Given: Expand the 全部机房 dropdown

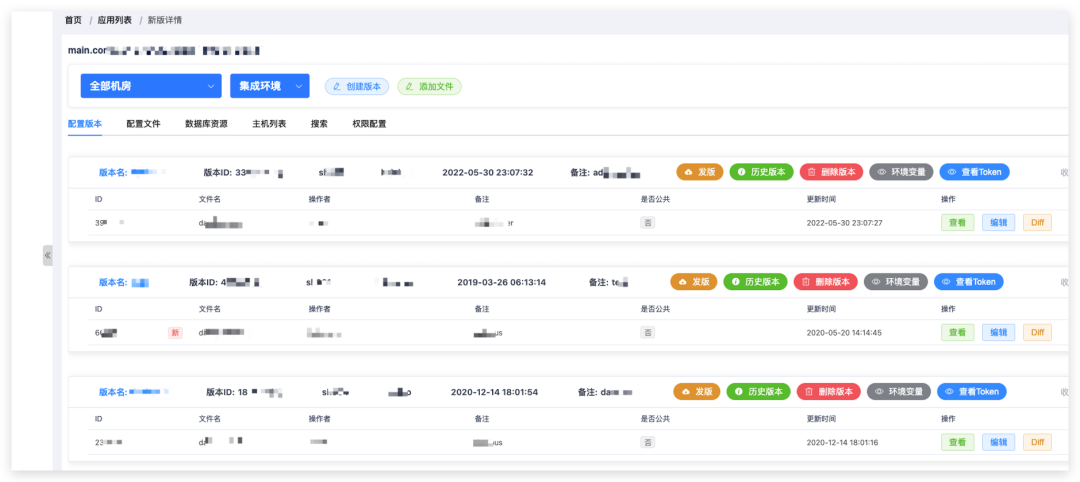Looking at the screenshot, I should click(151, 86).
